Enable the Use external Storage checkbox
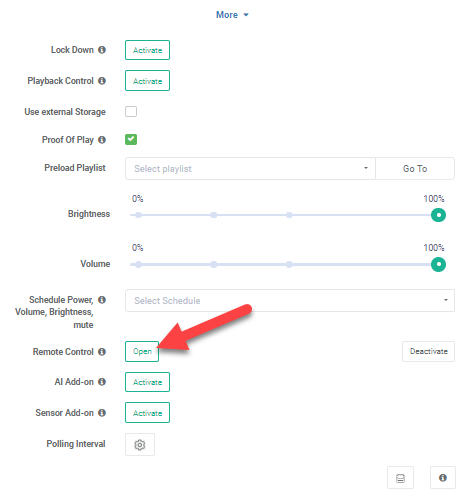This screenshot has height=501, width=467. coord(131,111)
